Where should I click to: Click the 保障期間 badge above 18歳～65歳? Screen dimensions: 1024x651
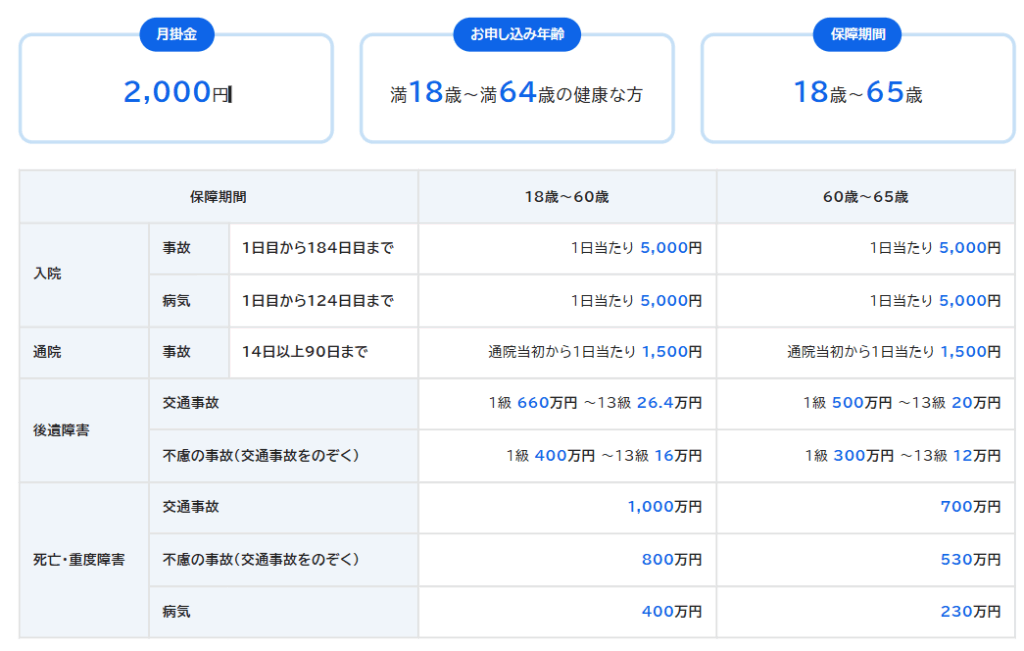(857, 34)
